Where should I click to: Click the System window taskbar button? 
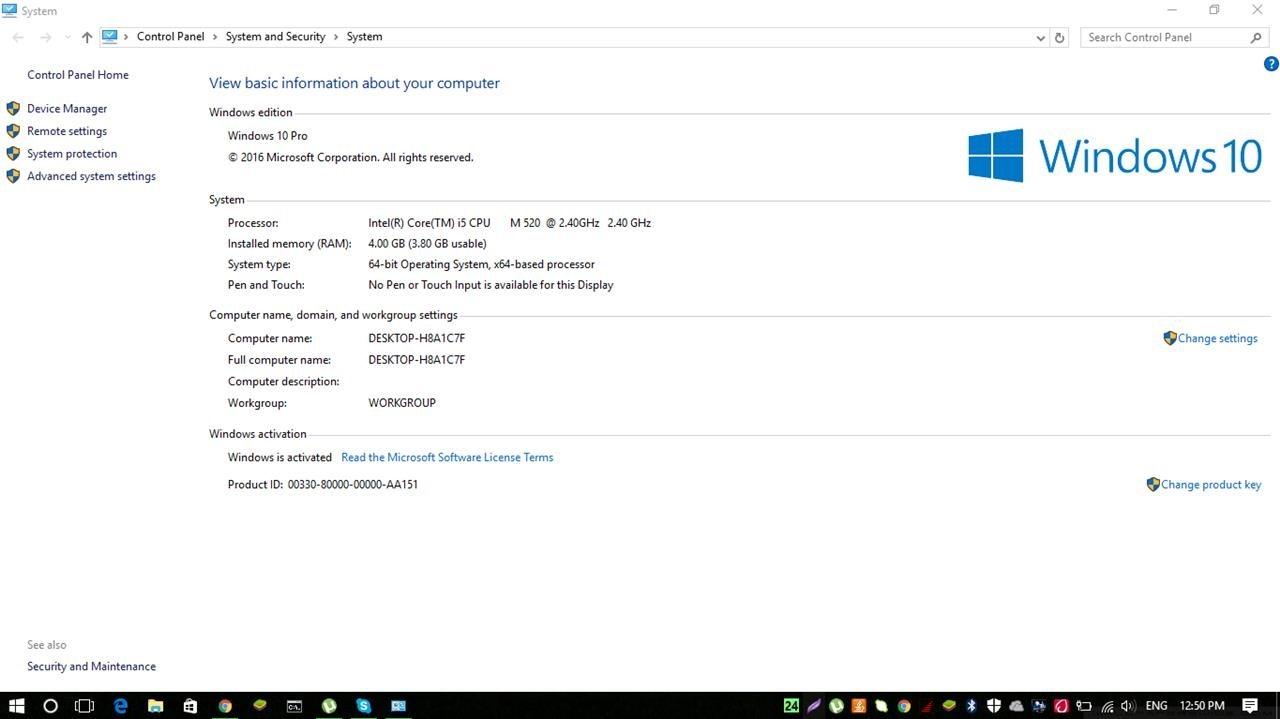point(398,705)
